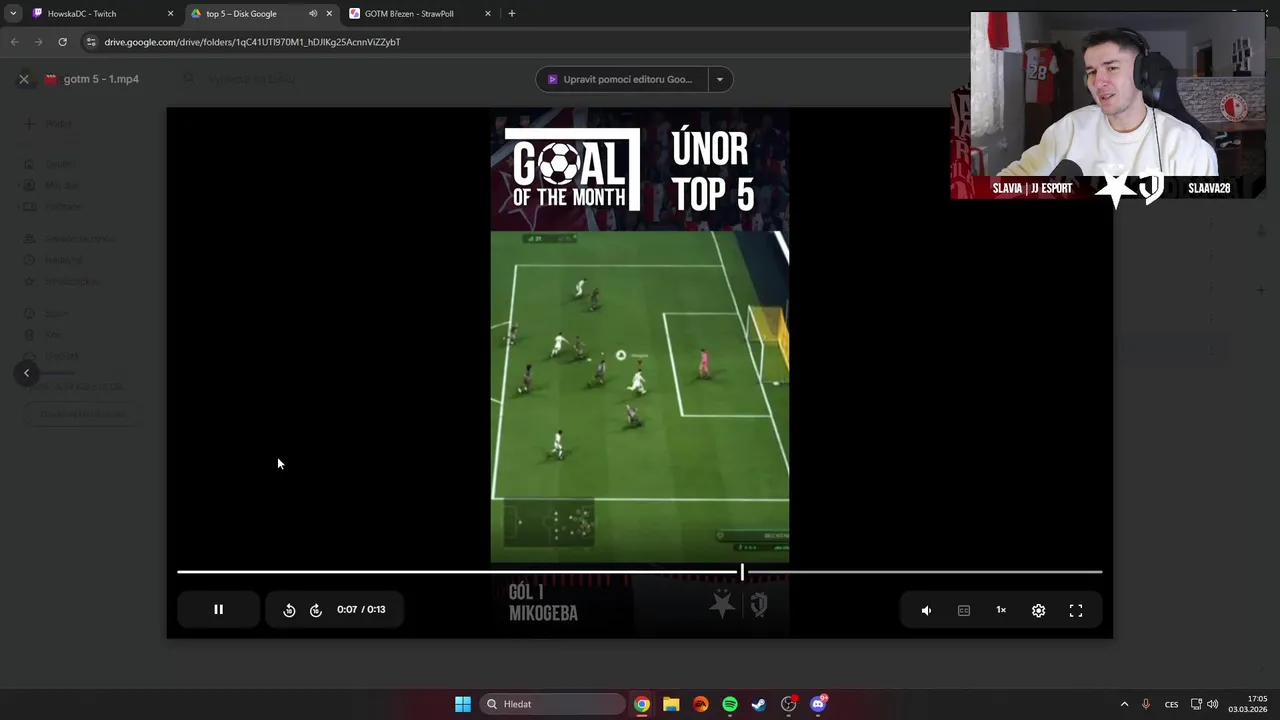Viewport: 1280px width, 720px height.
Task: Open Spotify from the taskbar
Action: click(x=730, y=704)
